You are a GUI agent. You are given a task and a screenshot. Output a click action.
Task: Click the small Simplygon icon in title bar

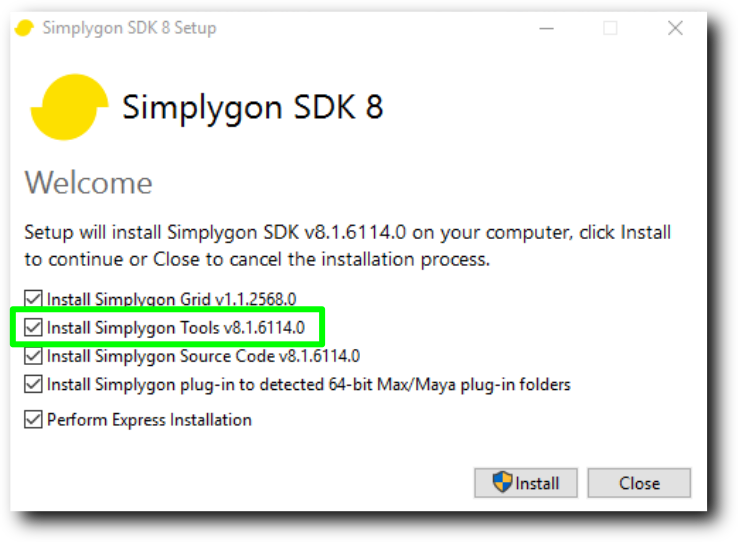pos(24,28)
